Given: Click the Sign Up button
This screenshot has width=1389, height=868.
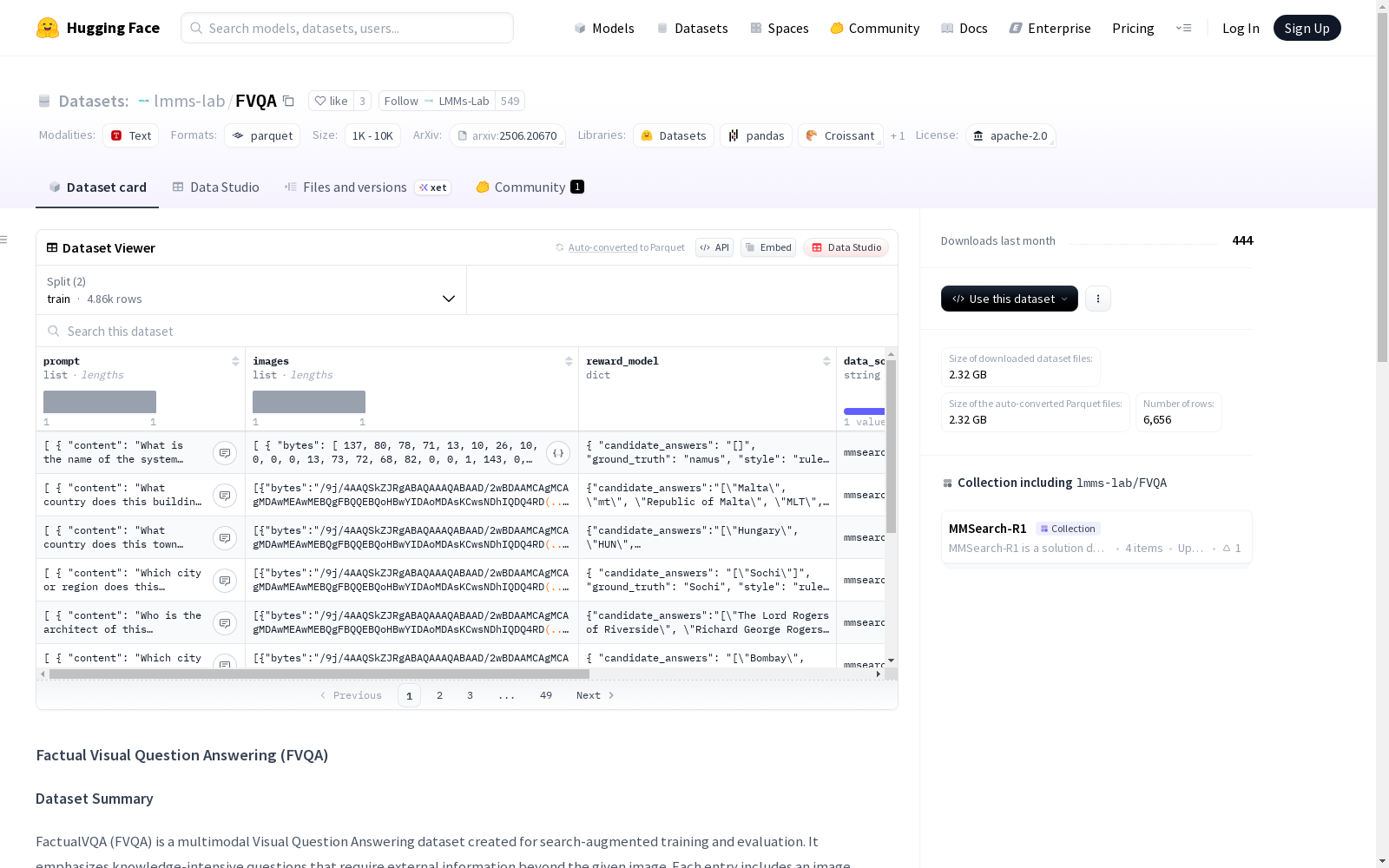Looking at the screenshot, I should click(1307, 28).
